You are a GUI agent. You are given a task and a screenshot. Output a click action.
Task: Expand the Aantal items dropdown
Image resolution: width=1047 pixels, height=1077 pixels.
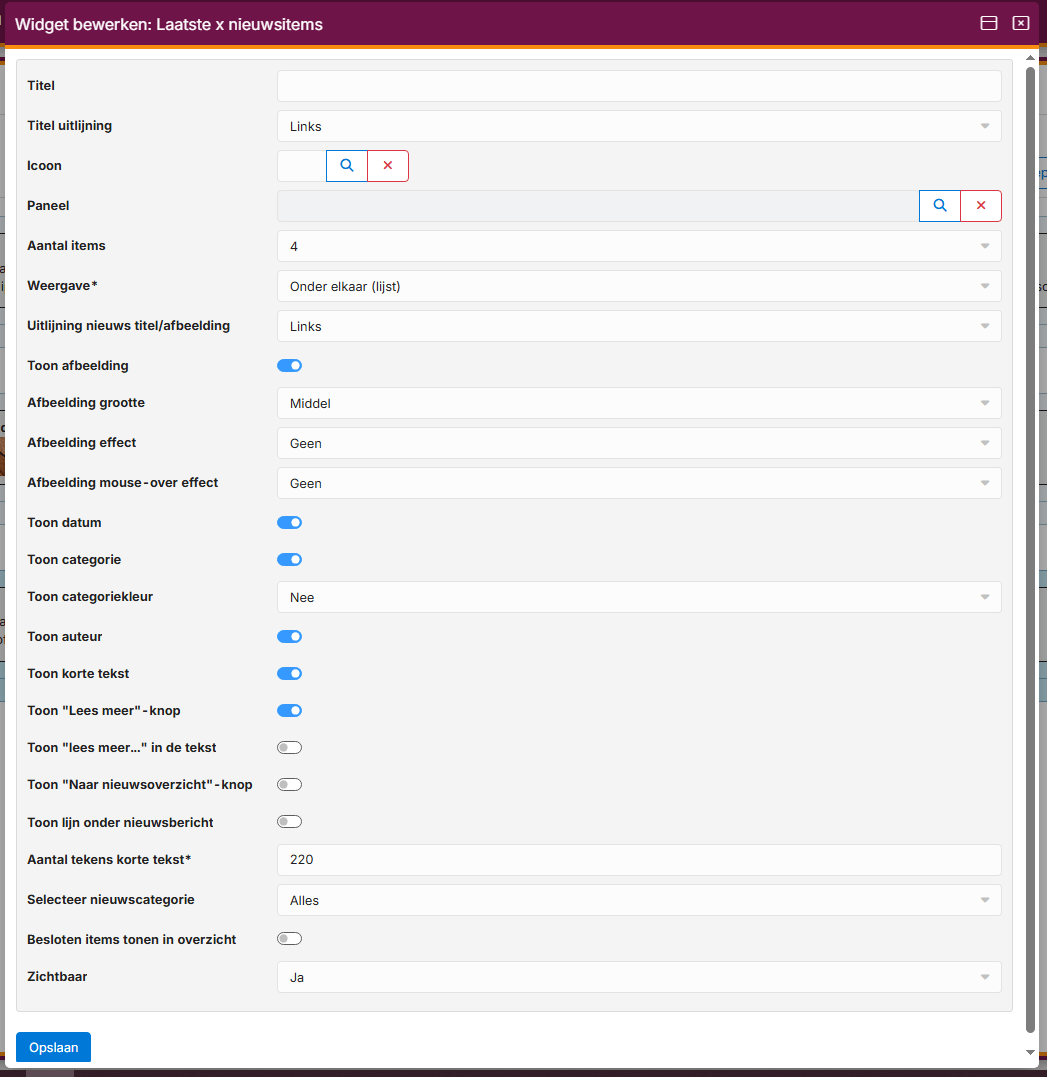coord(638,246)
